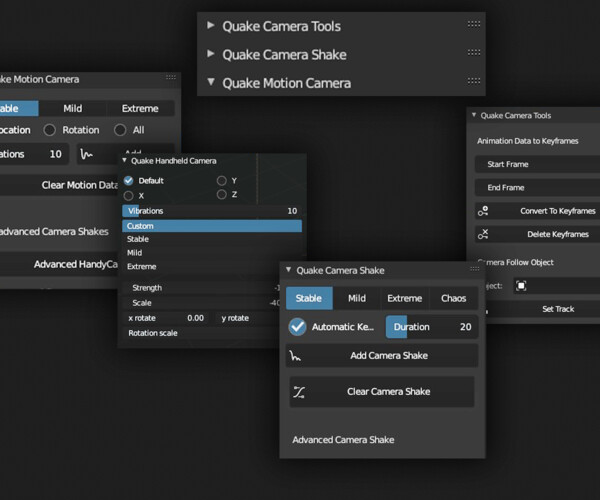Click the End Frame field
600x500 pixels.
[537, 187]
